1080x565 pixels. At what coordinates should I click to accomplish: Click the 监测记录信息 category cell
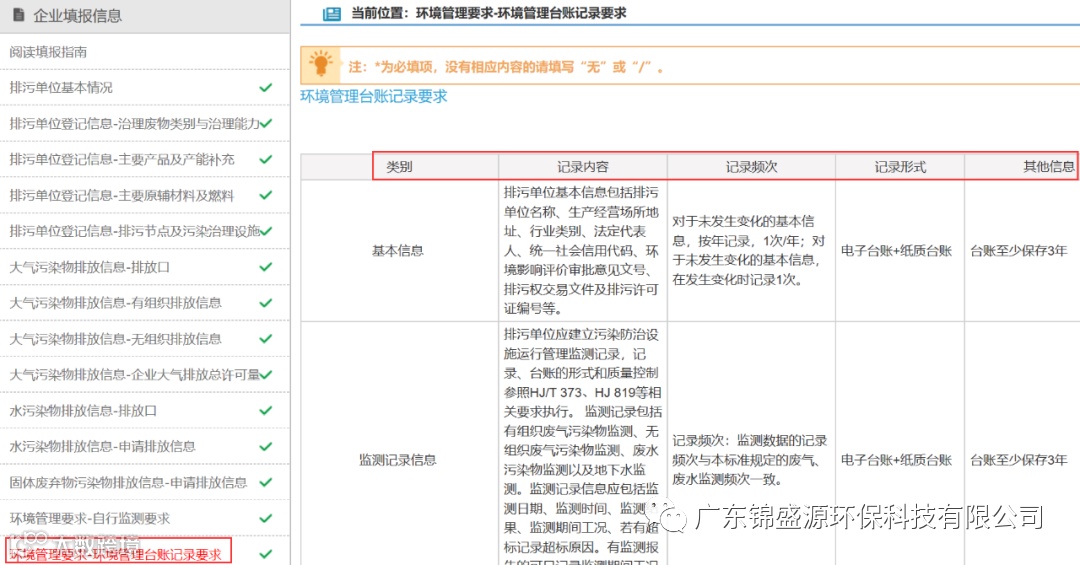(x=397, y=460)
